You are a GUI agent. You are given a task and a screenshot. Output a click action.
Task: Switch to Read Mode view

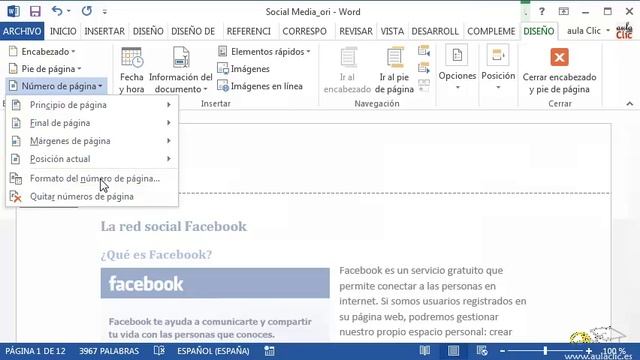425,351
